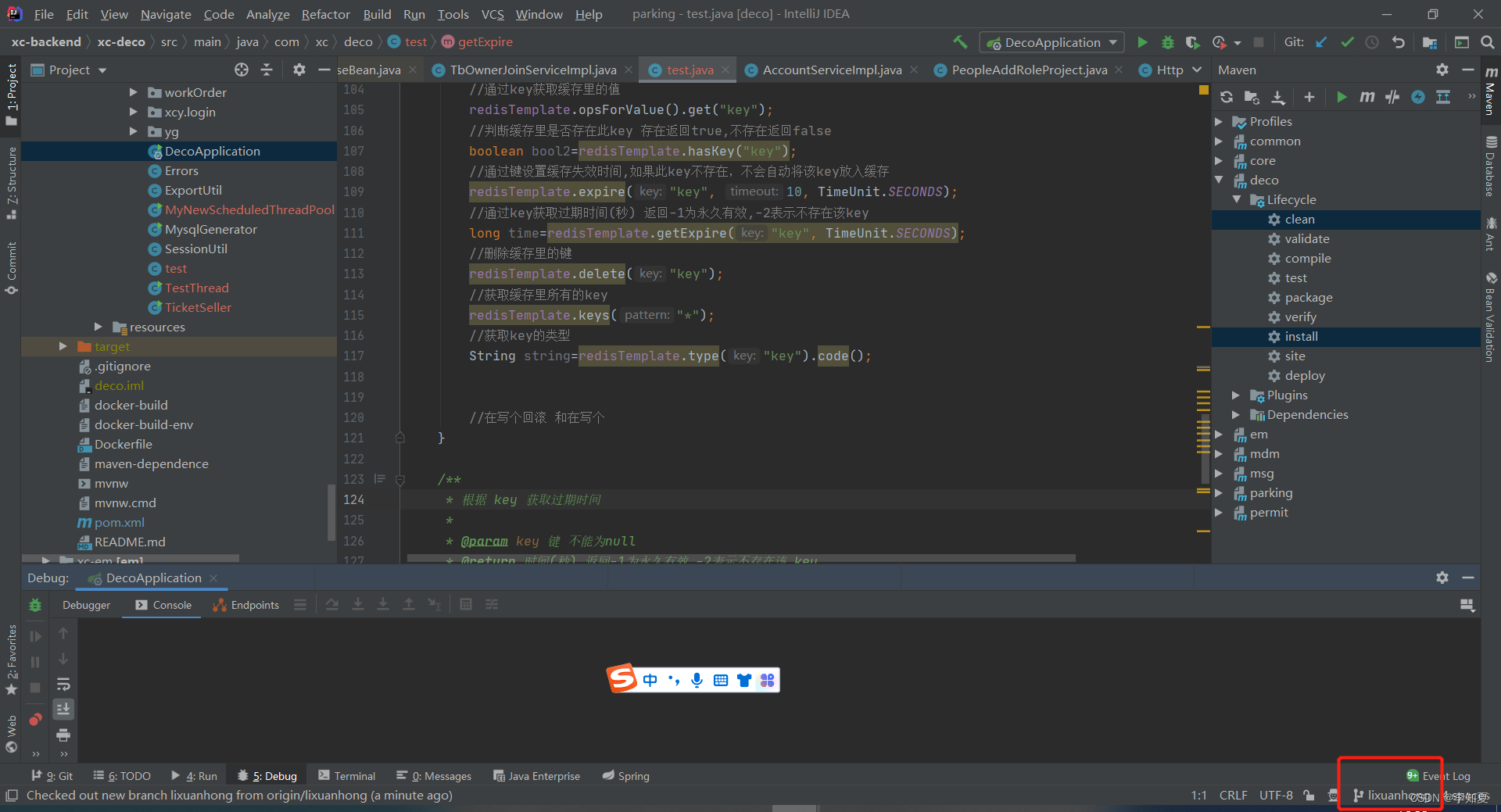
Task: Run DecoApplication with green play button
Action: click(x=1142, y=42)
